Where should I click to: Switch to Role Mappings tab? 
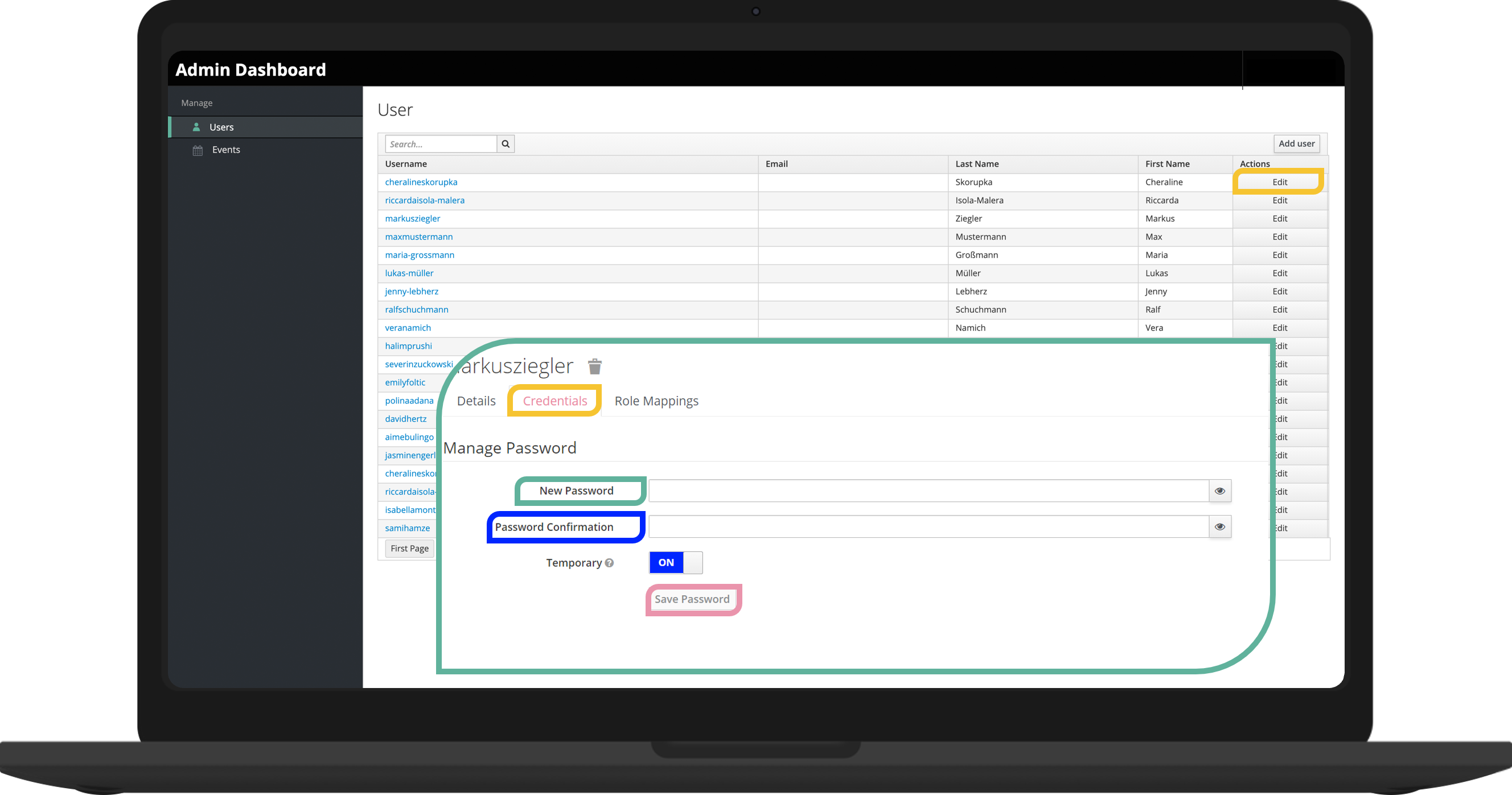click(x=656, y=401)
